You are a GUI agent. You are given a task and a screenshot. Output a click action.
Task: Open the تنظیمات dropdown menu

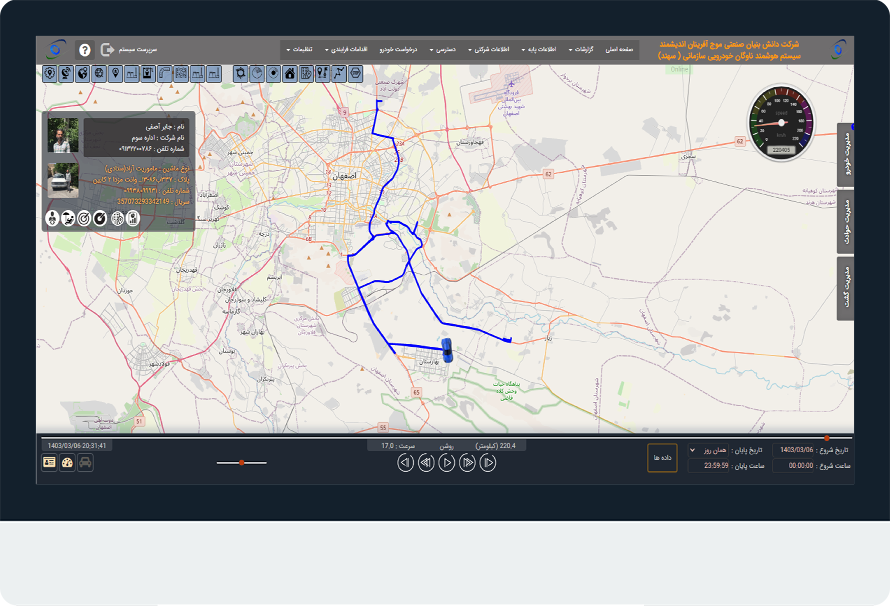pyautogui.click(x=300, y=49)
